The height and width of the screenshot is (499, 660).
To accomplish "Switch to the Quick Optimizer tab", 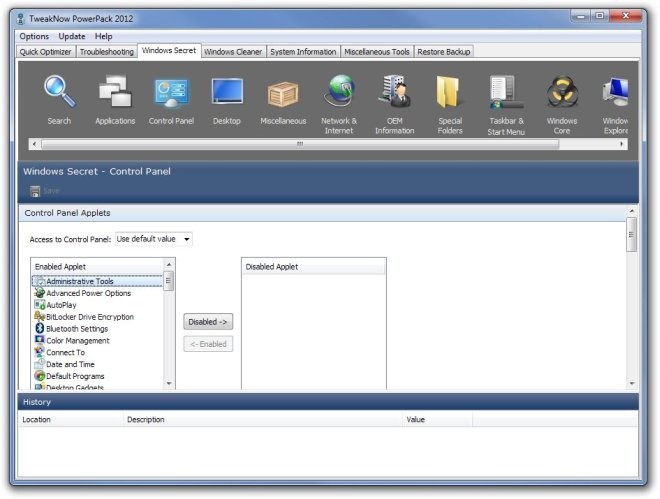I will pos(45,52).
